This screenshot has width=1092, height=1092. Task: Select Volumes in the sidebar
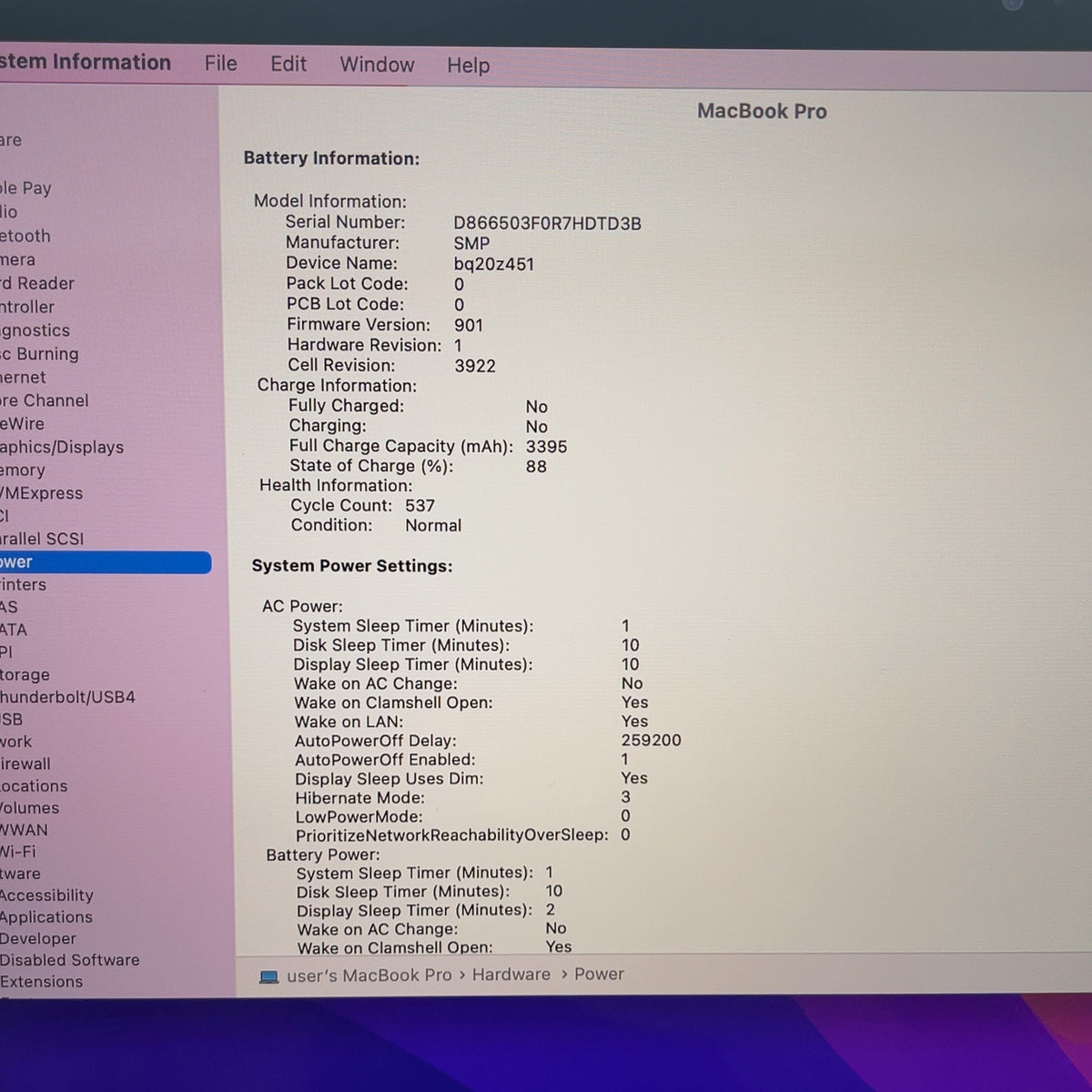pyautogui.click(x=29, y=807)
